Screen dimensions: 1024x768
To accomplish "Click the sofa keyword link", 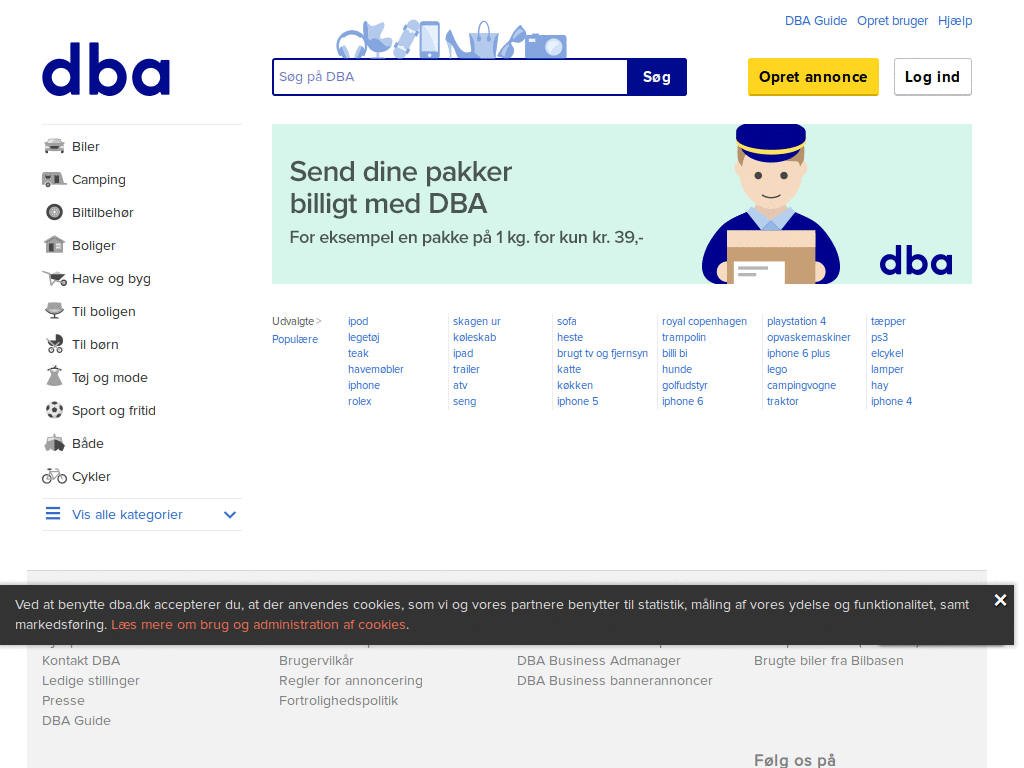I will (x=567, y=321).
